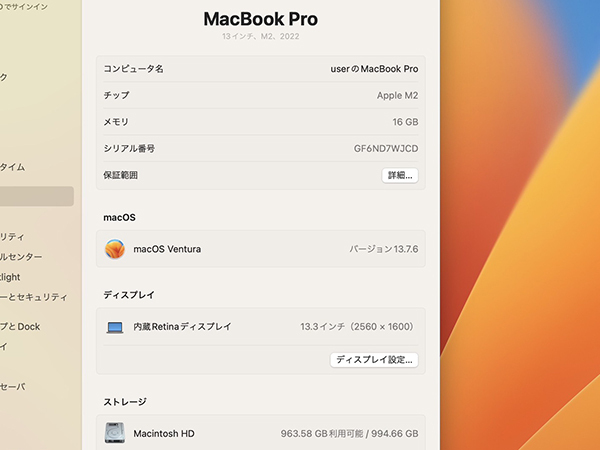Select the sidebar item ending in タイム
This screenshot has height=450, width=600.
[13, 167]
